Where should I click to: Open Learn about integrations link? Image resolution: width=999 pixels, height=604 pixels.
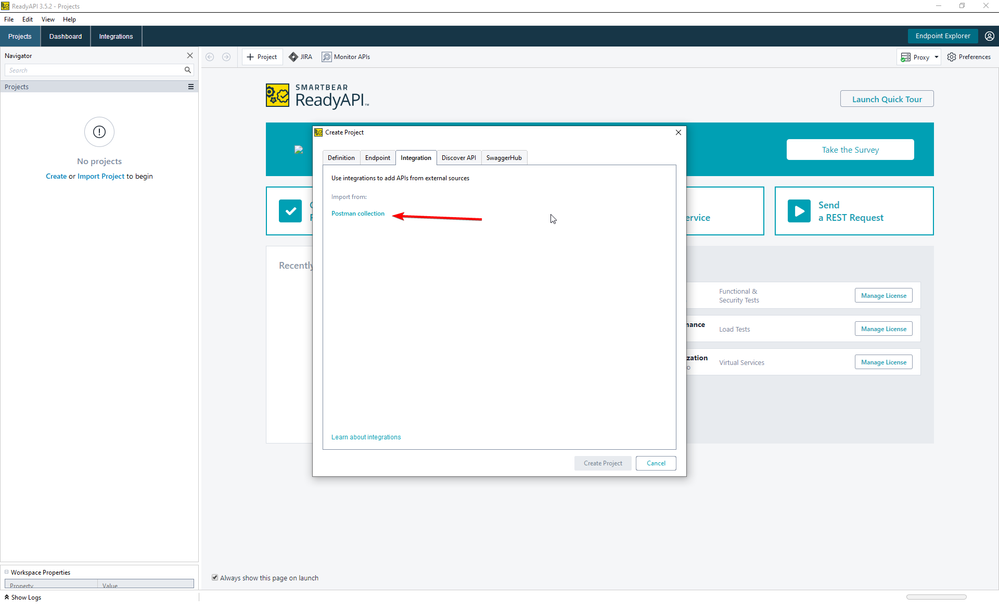click(x=366, y=437)
